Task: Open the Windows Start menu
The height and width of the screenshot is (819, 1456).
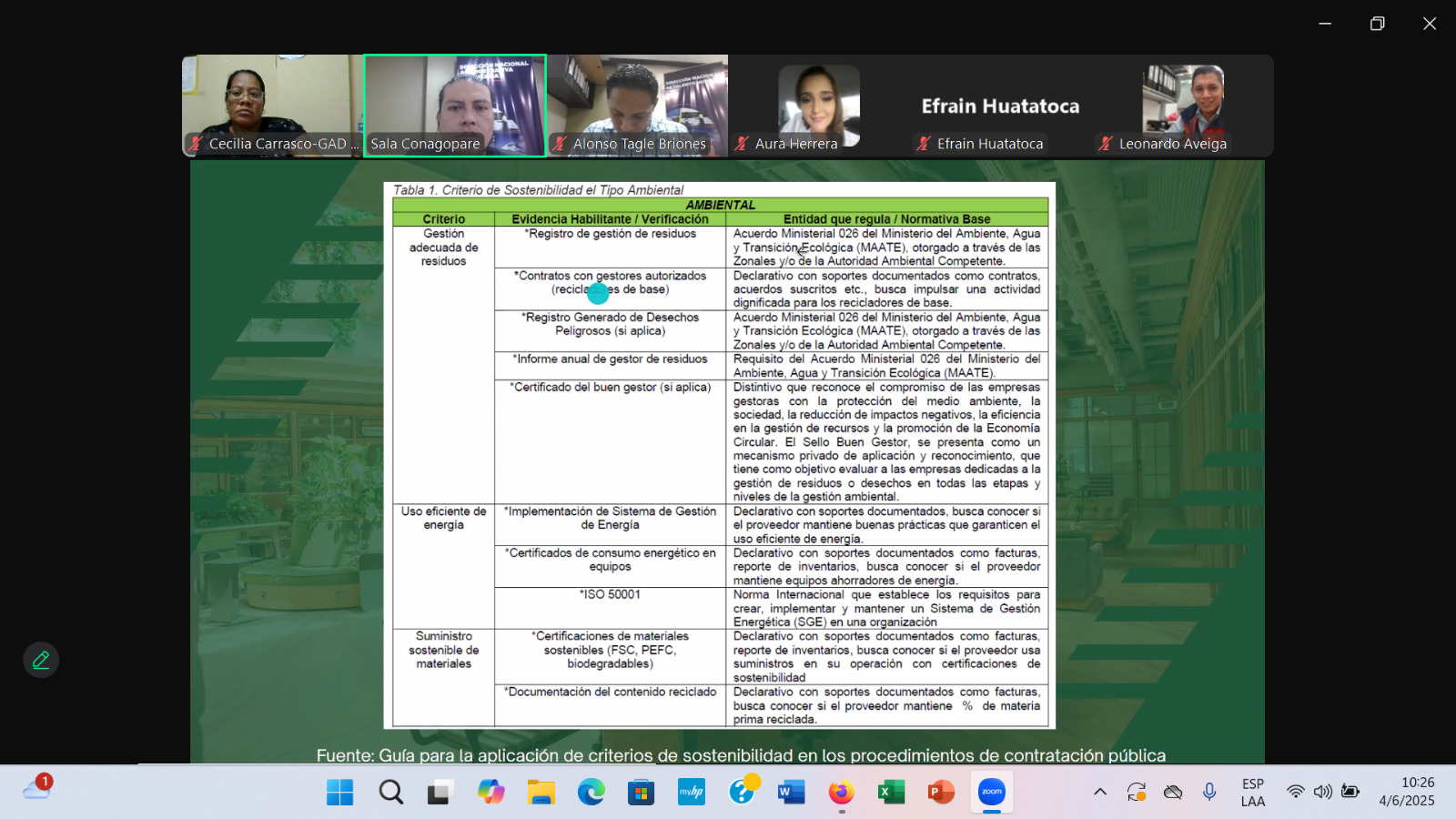Action: [x=340, y=793]
